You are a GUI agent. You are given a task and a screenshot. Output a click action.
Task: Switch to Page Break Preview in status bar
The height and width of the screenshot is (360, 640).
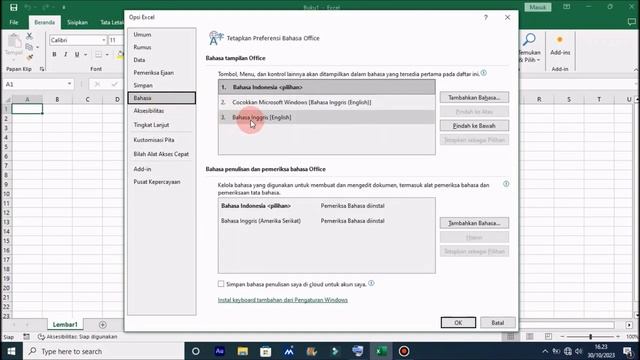click(548, 336)
